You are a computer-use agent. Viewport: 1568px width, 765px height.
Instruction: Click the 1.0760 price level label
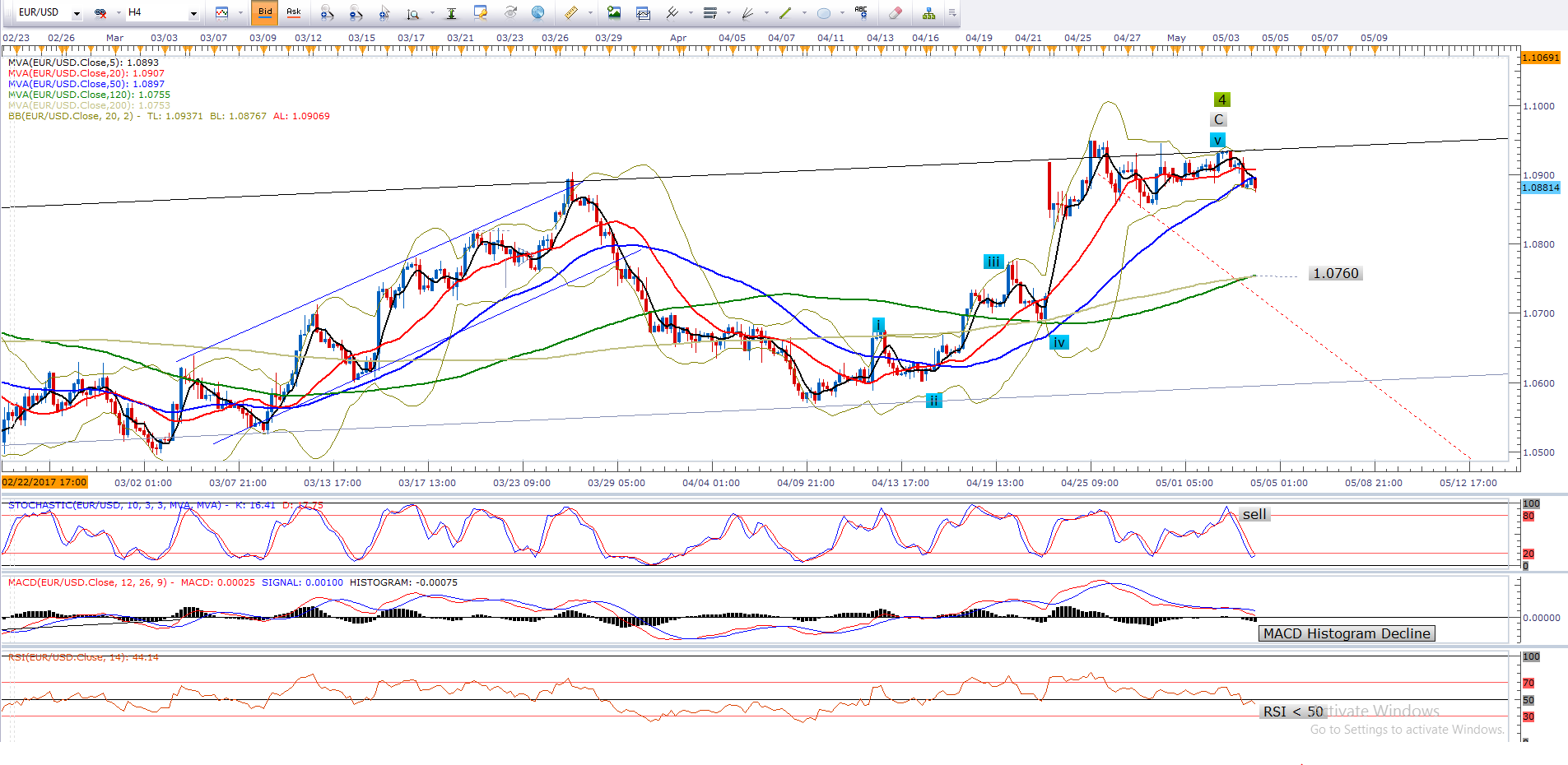click(1335, 273)
